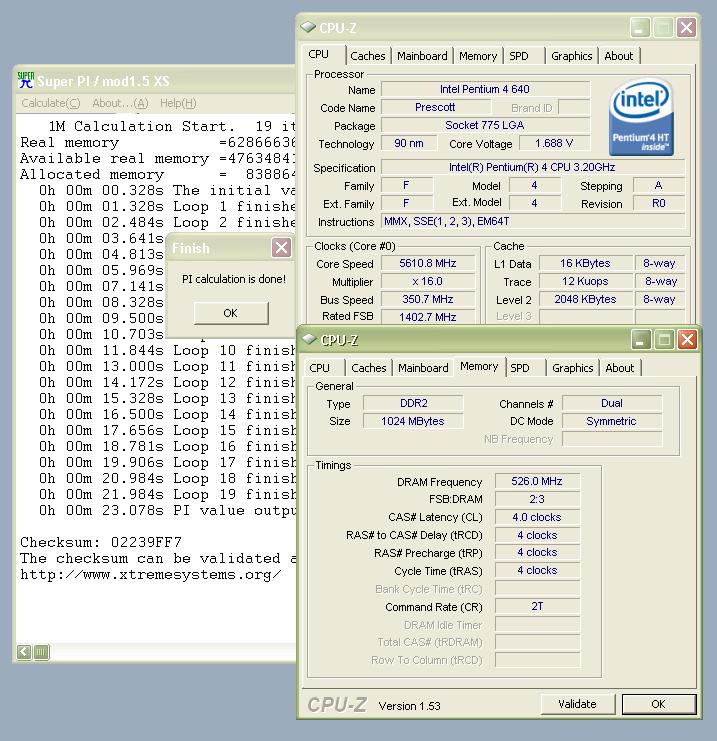This screenshot has height=741, width=717.
Task: Click the DC Mode value 'Symmetric'
Action: [x=612, y=421]
